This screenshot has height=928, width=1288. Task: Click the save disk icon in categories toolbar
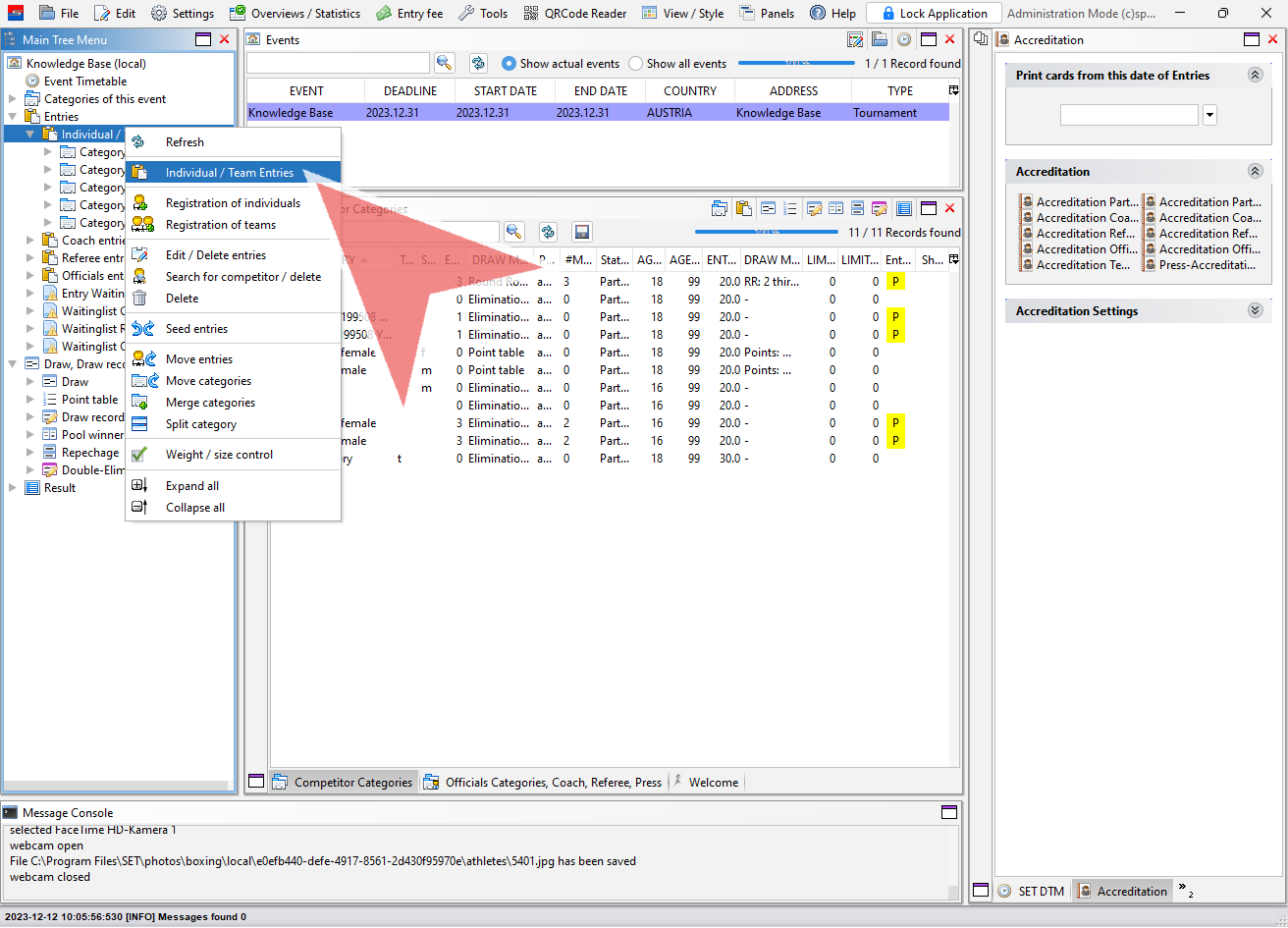click(x=582, y=232)
